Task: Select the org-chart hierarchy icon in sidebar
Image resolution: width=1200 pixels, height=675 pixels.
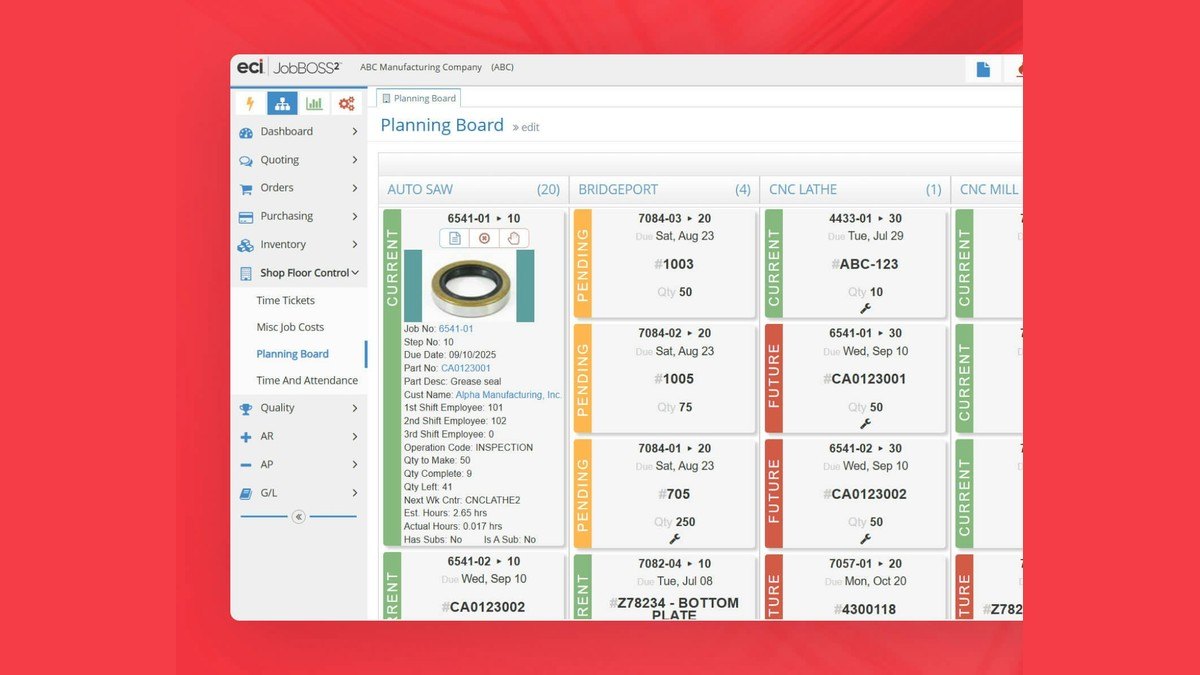Action: (x=282, y=103)
